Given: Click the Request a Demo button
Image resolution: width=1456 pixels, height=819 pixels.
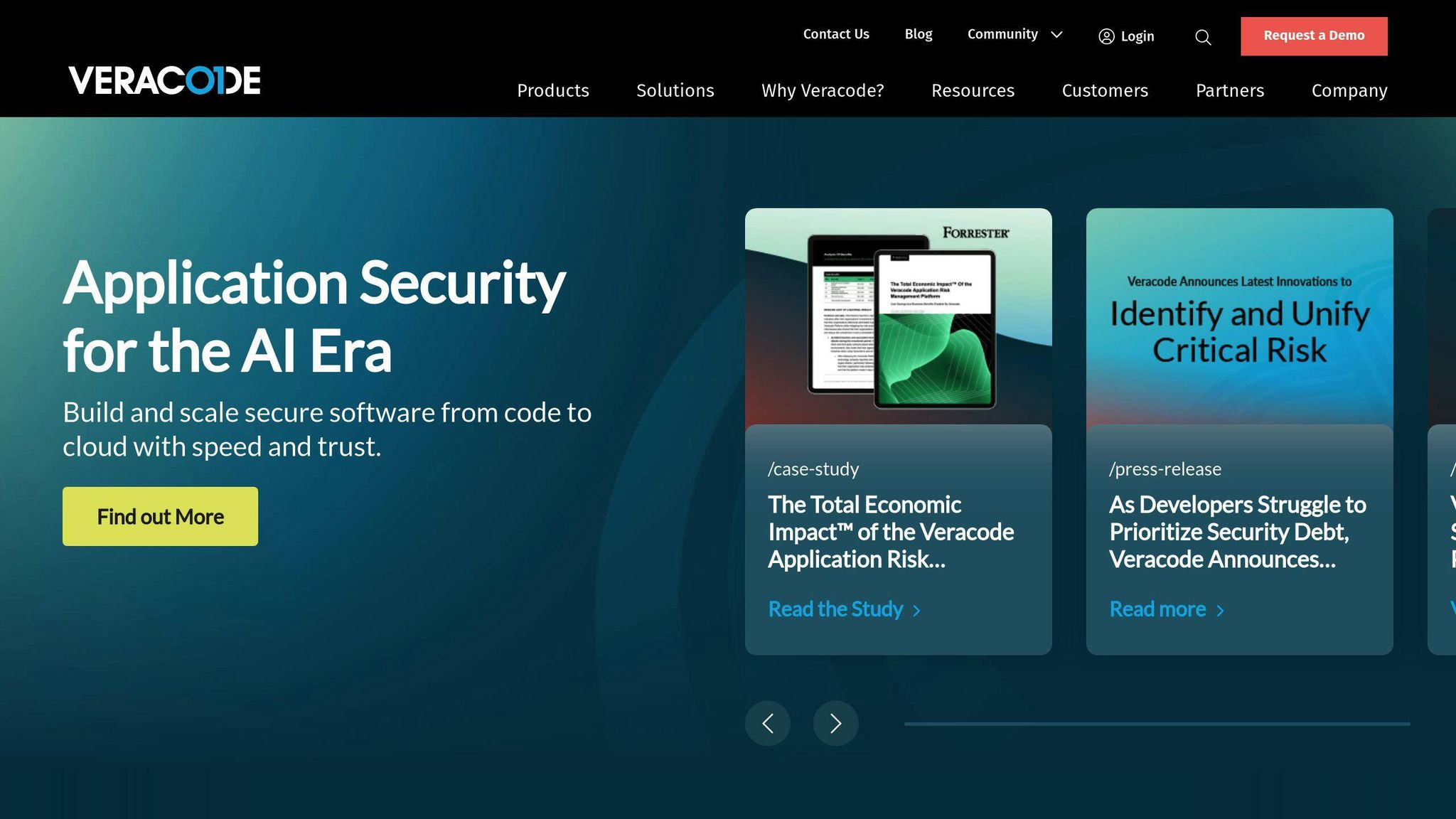Looking at the screenshot, I should [x=1314, y=36].
